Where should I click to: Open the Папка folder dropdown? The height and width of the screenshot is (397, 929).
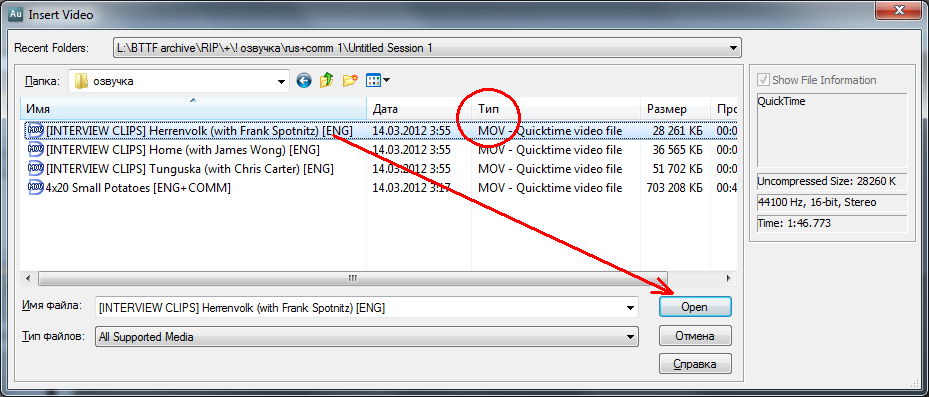pos(281,82)
